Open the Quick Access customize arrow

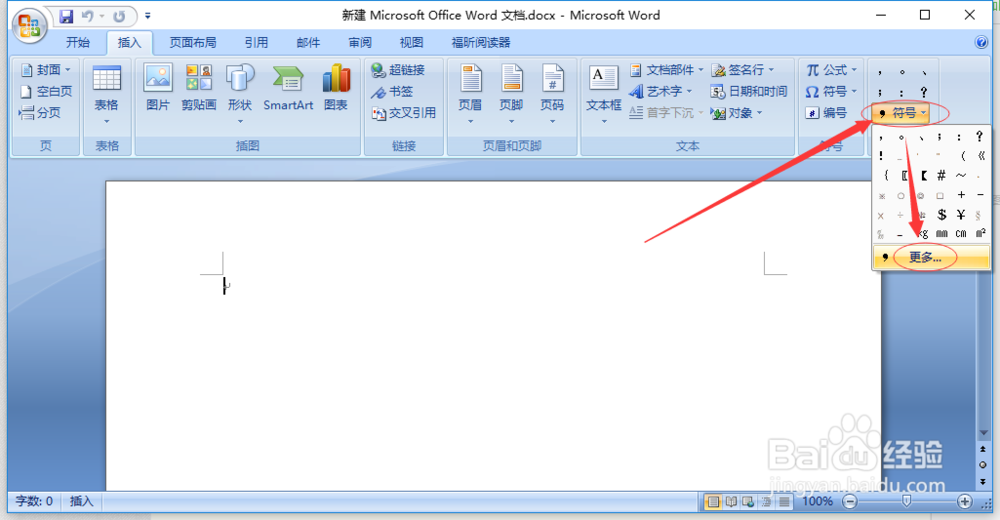pos(148,16)
